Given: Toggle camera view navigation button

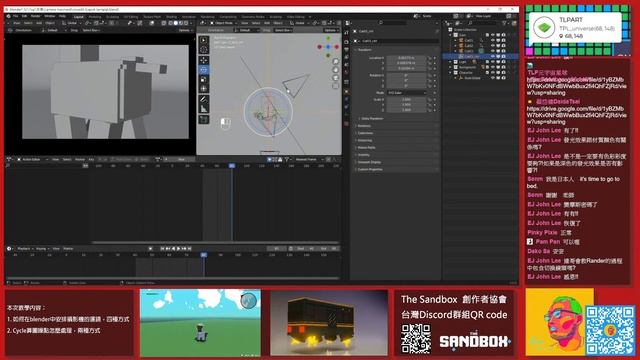Looking at the screenshot, I should tap(336, 78).
